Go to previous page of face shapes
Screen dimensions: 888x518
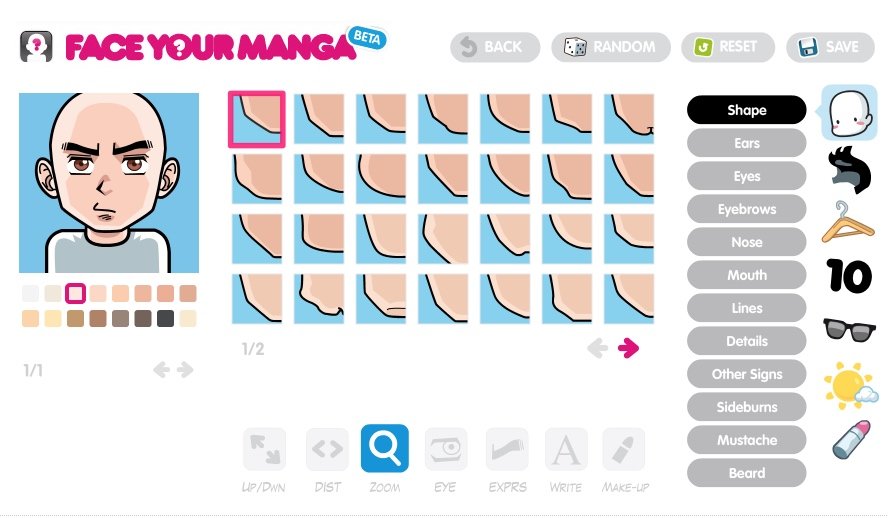coord(597,348)
